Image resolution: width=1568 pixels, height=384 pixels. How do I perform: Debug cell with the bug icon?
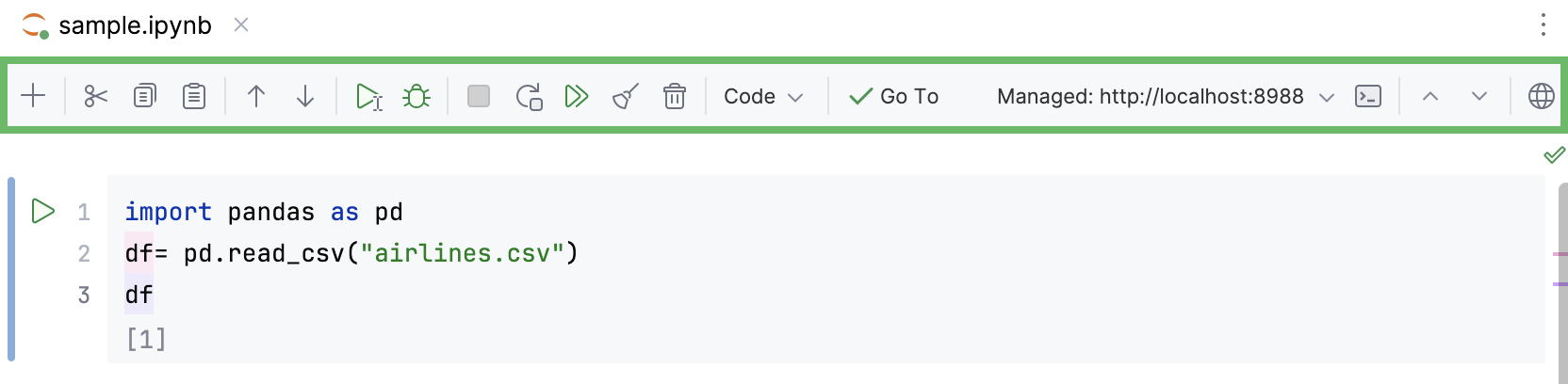(x=416, y=96)
